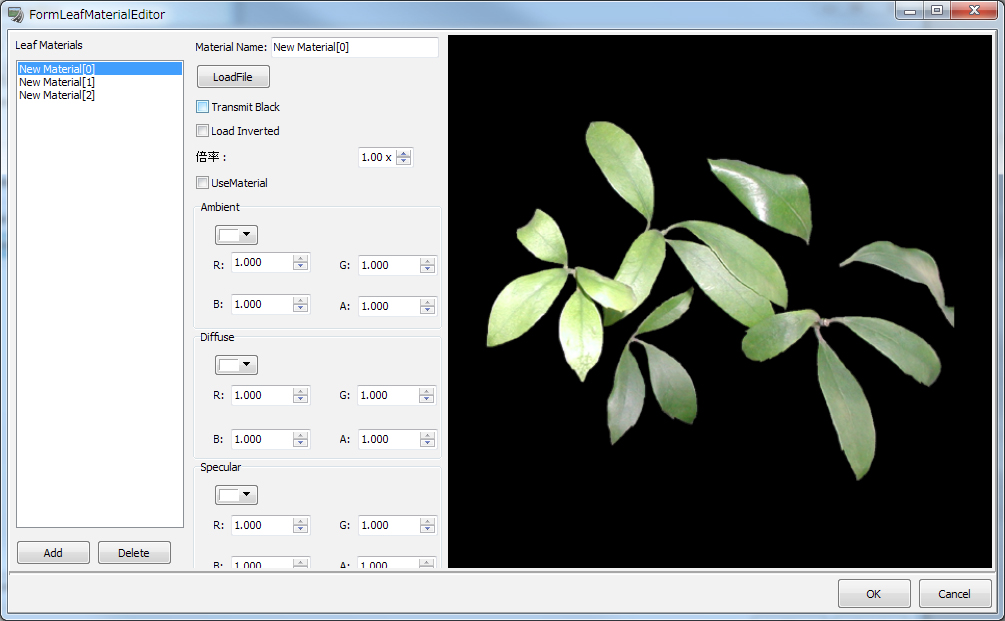Confirm with the OK button
The width and height of the screenshot is (1005, 621).
[874, 593]
